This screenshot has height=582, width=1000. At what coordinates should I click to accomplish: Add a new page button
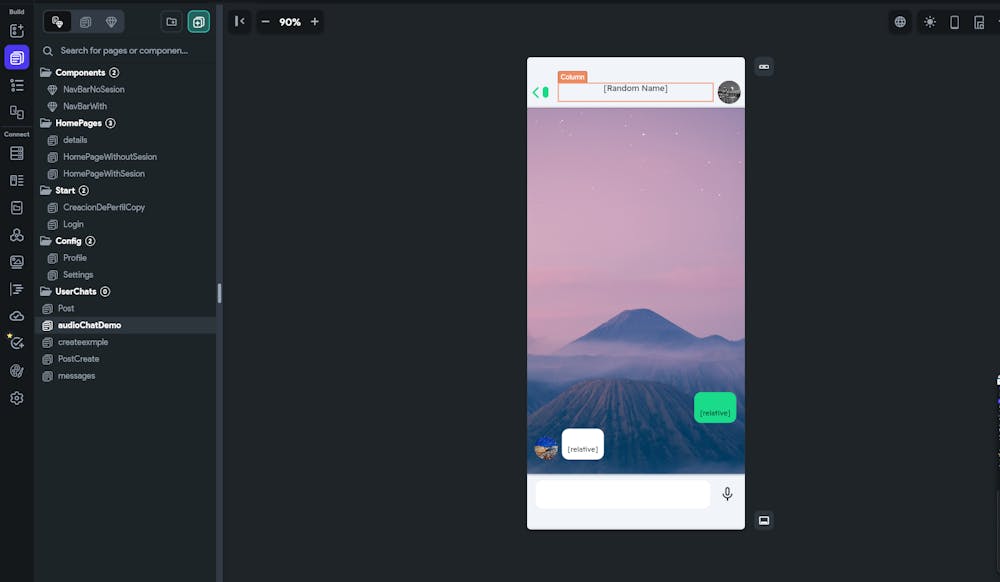199,22
